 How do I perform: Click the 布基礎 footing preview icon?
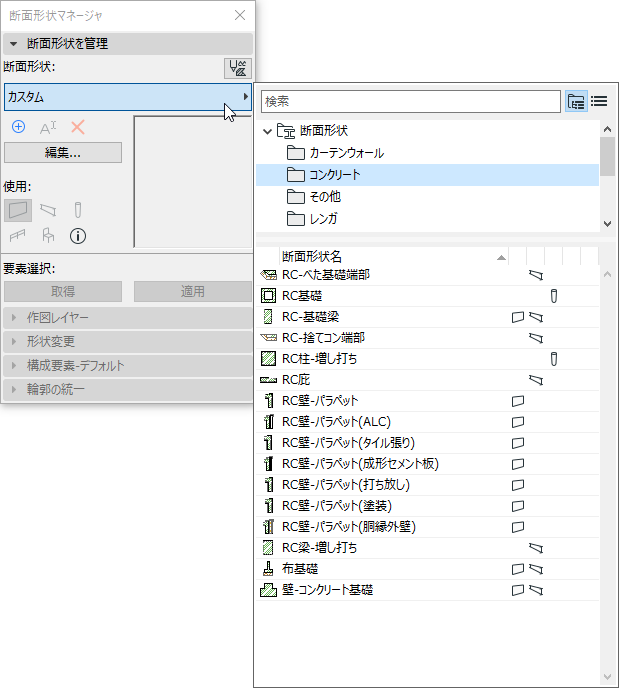click(268, 569)
